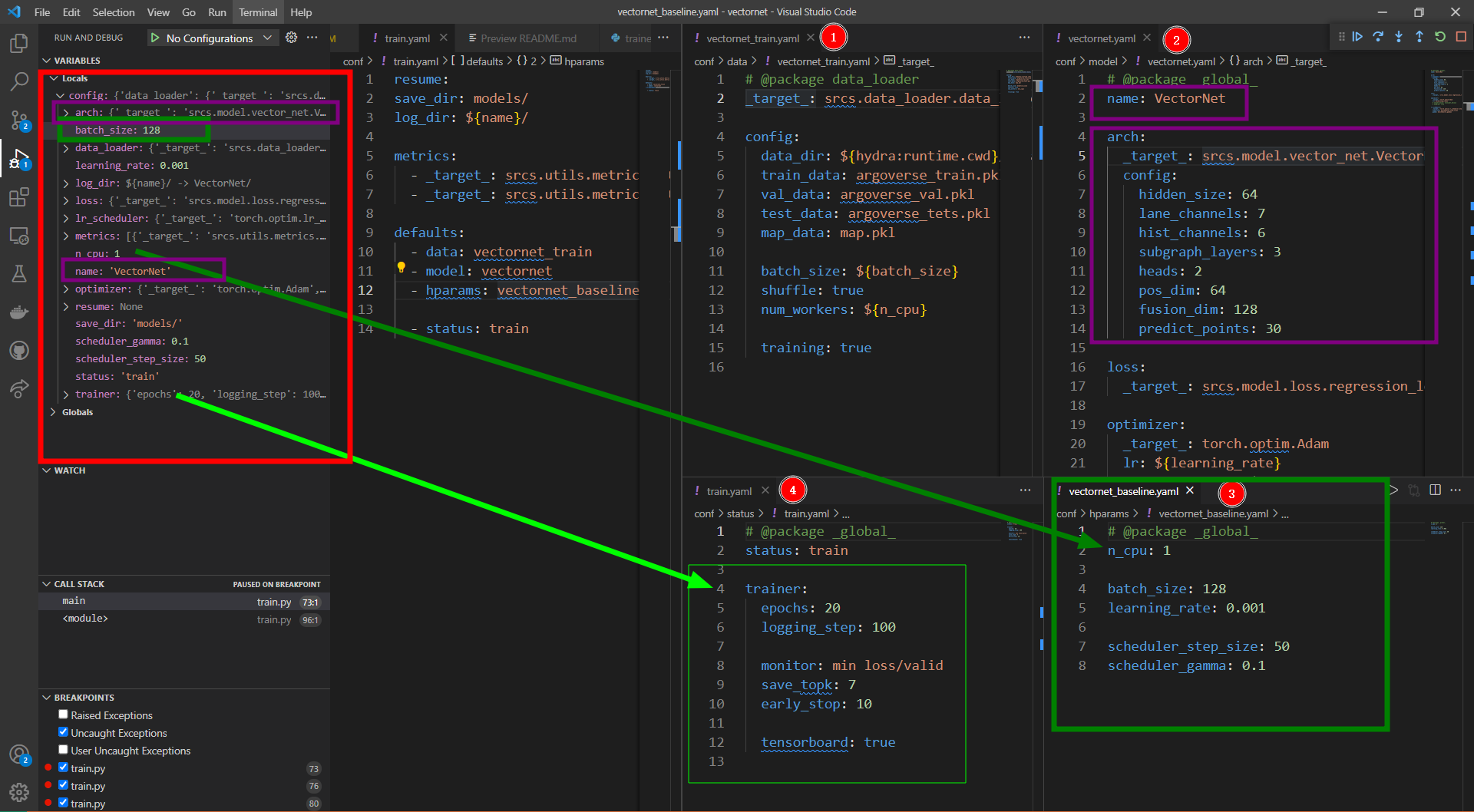
Task: Open the Extensions view
Action: pyautogui.click(x=19, y=197)
